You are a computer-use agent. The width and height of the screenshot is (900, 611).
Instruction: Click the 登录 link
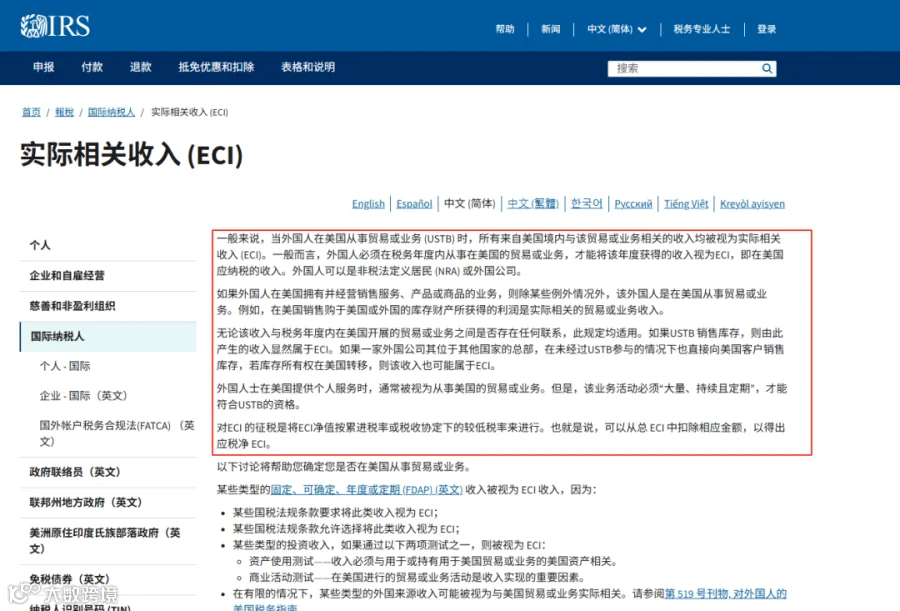coord(767,29)
